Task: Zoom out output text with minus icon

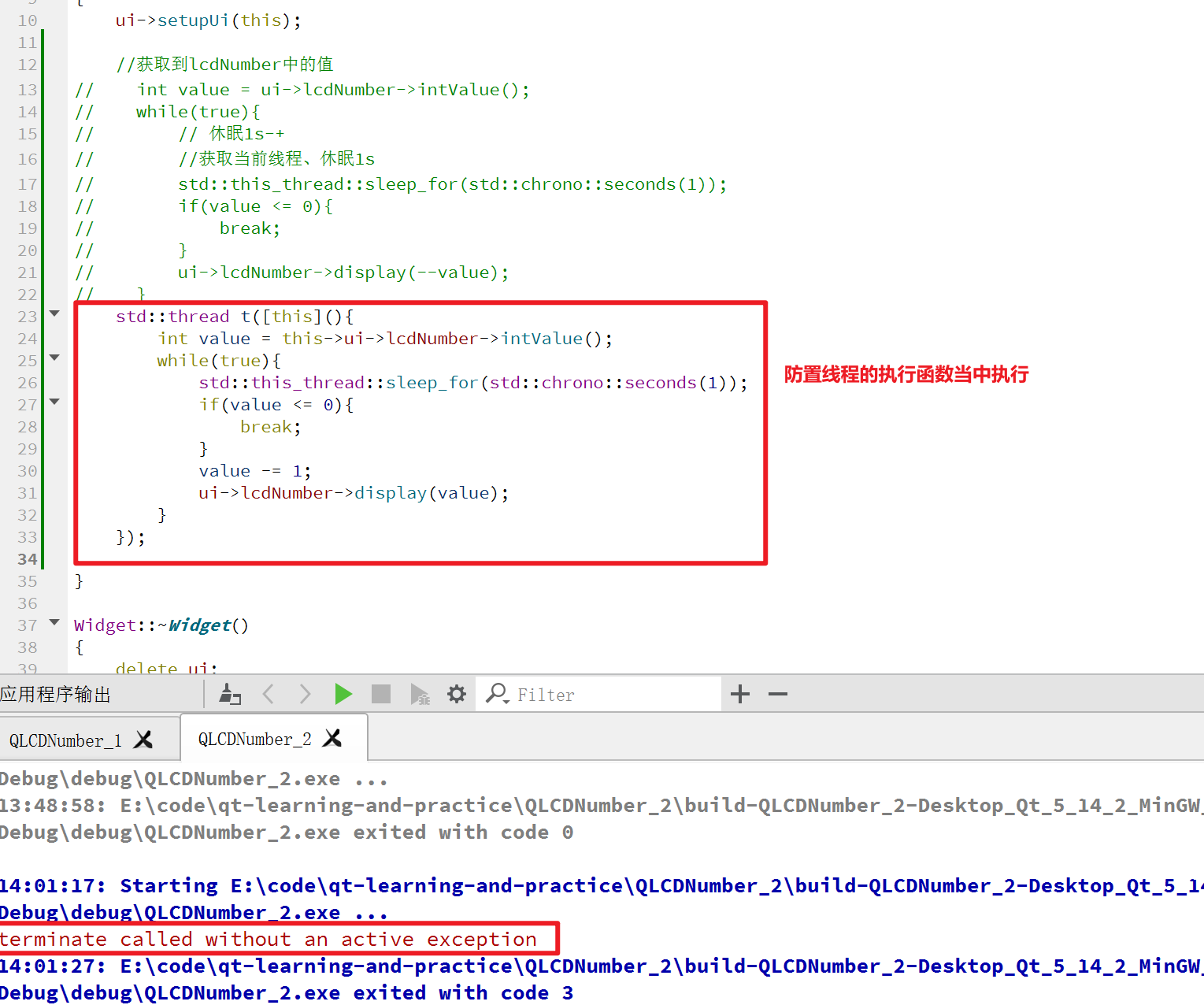Action: [x=778, y=694]
